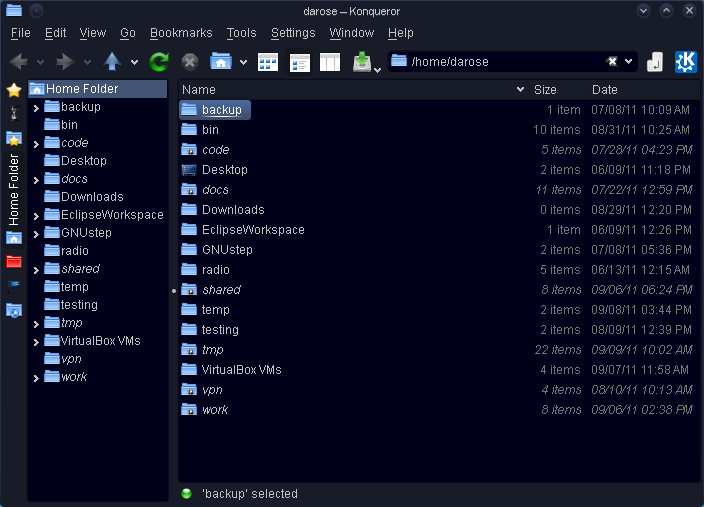The height and width of the screenshot is (507, 704).
Task: Go to Home folder toolbar icon
Action: pos(221,61)
